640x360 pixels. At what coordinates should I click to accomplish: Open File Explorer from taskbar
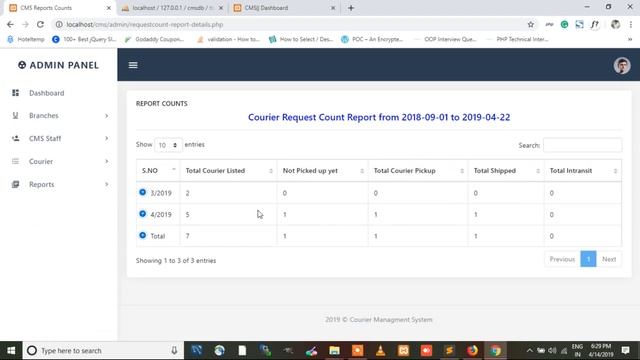pyautogui.click(x=334, y=350)
